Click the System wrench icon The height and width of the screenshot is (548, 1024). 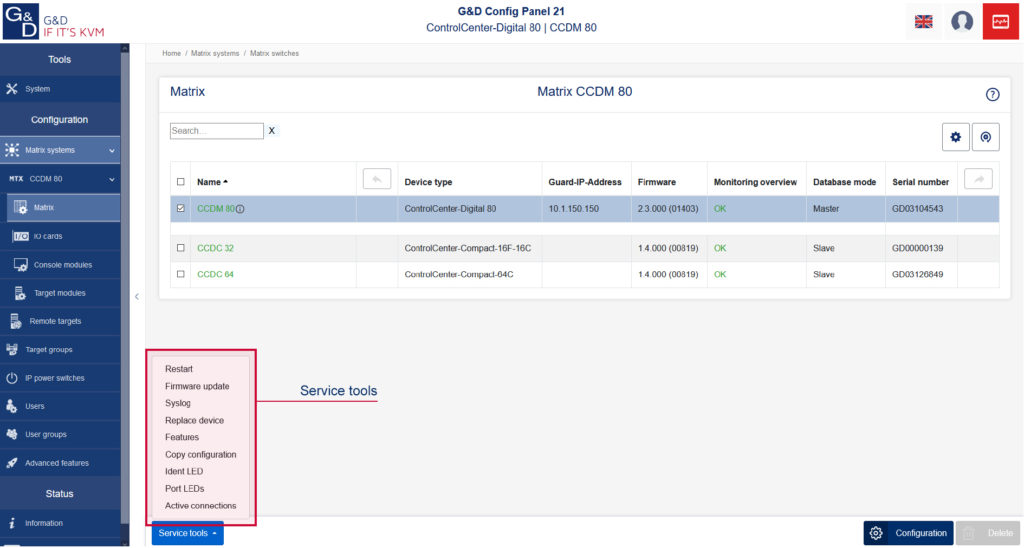click(x=12, y=89)
